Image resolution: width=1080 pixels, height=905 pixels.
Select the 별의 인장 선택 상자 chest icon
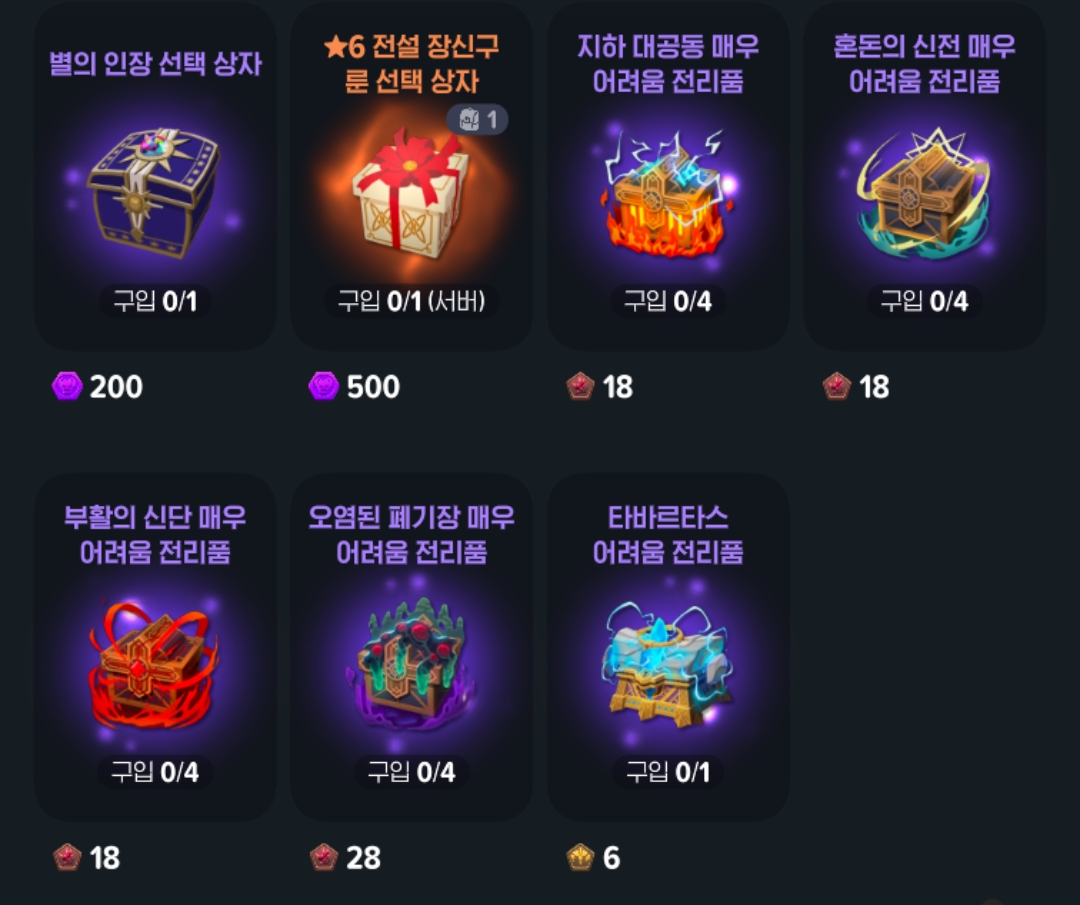(x=153, y=192)
